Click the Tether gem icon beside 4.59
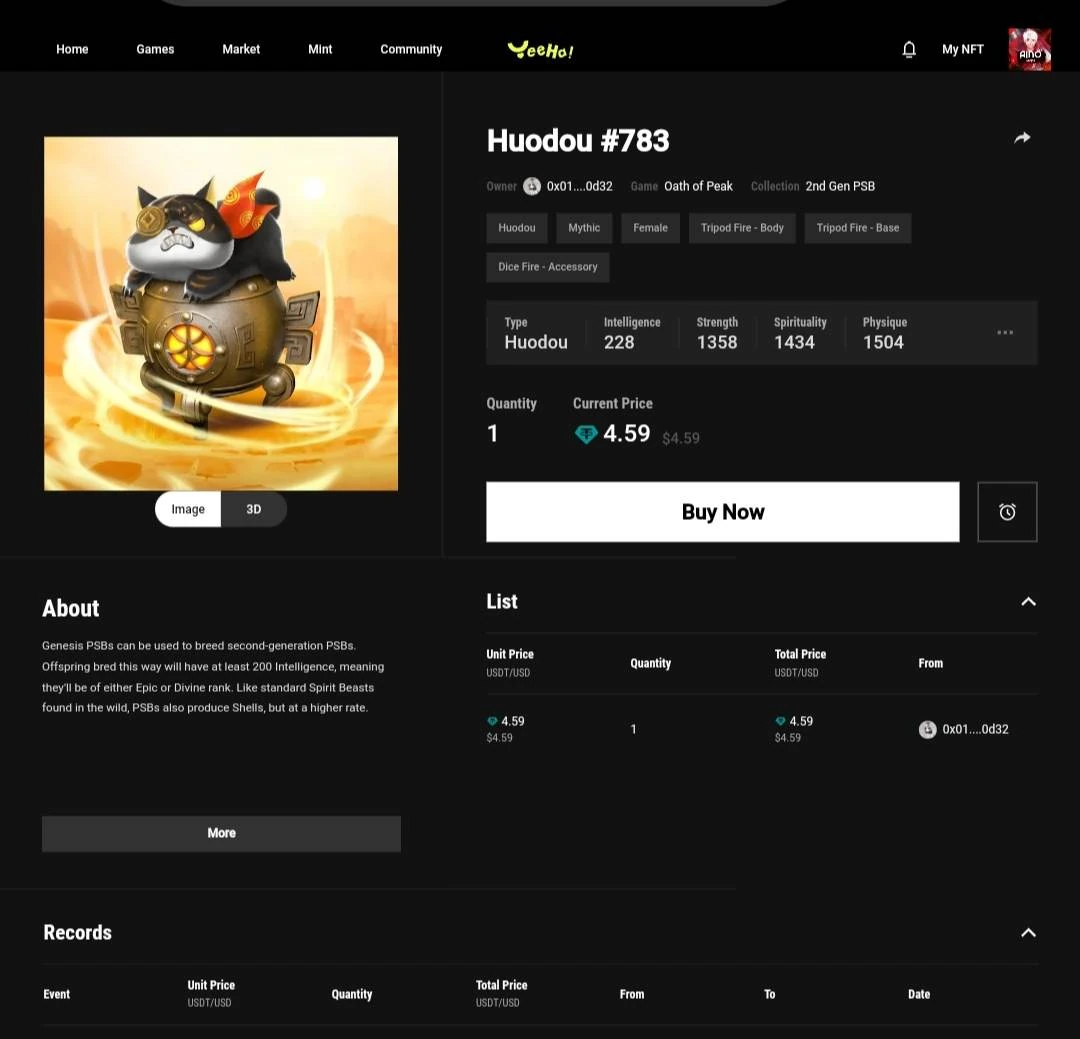1080x1039 pixels. pos(586,434)
